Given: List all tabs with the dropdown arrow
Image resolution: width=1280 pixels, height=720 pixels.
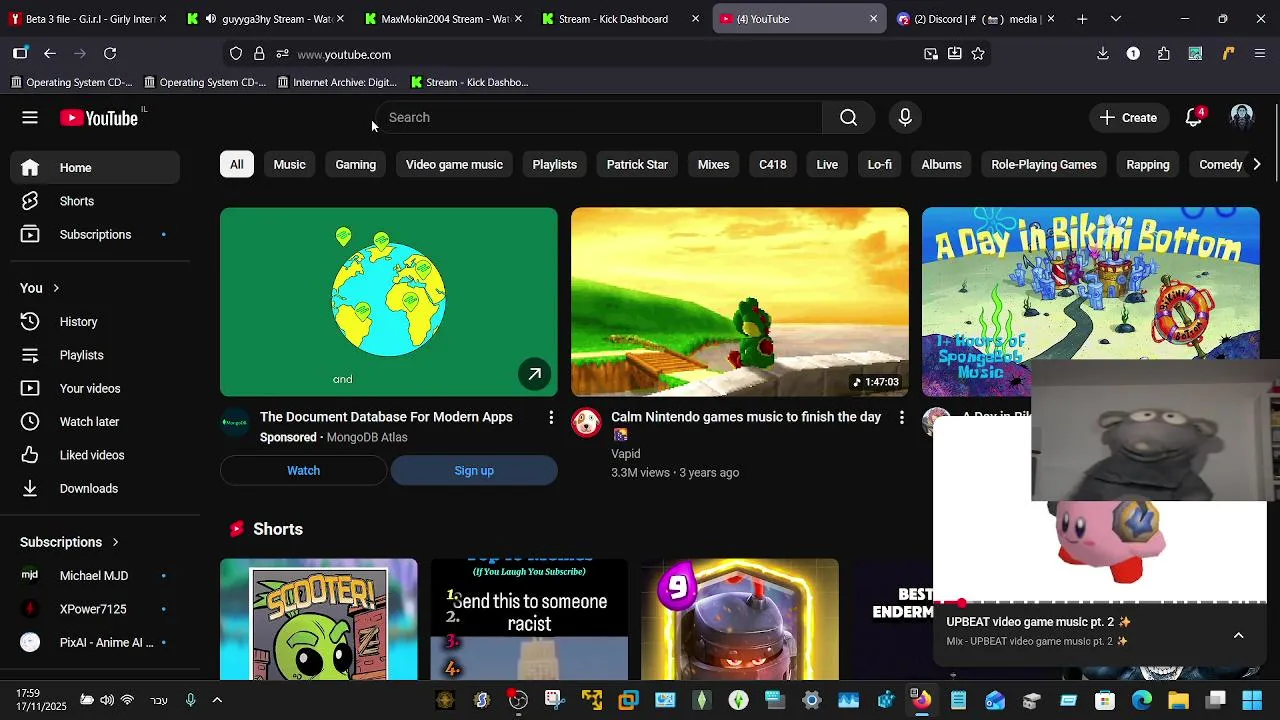Looking at the screenshot, I should [1116, 19].
